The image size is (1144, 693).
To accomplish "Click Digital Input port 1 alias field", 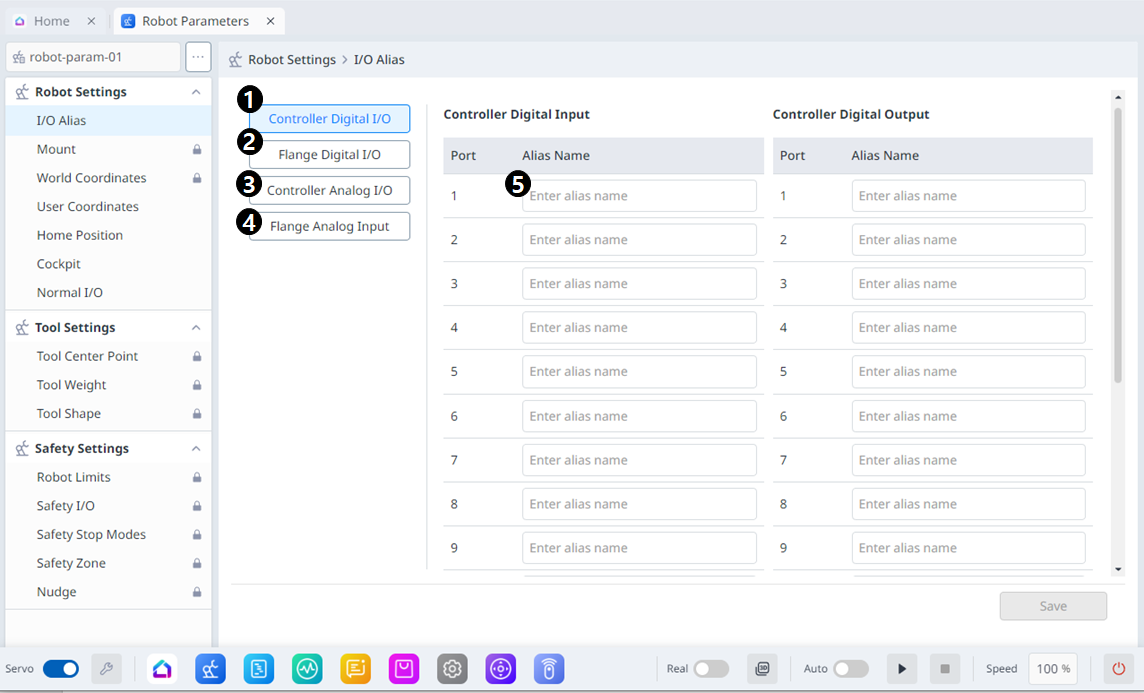I will coord(639,196).
